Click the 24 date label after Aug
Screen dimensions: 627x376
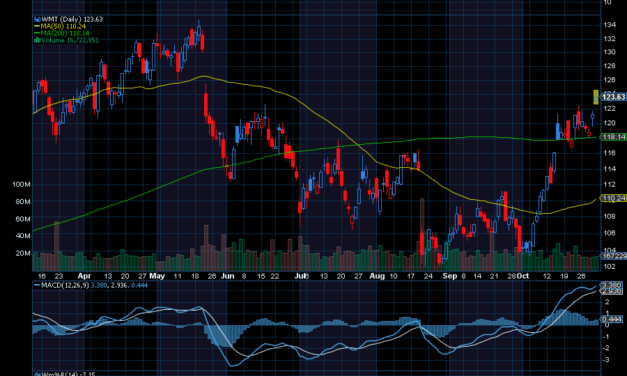428,276
